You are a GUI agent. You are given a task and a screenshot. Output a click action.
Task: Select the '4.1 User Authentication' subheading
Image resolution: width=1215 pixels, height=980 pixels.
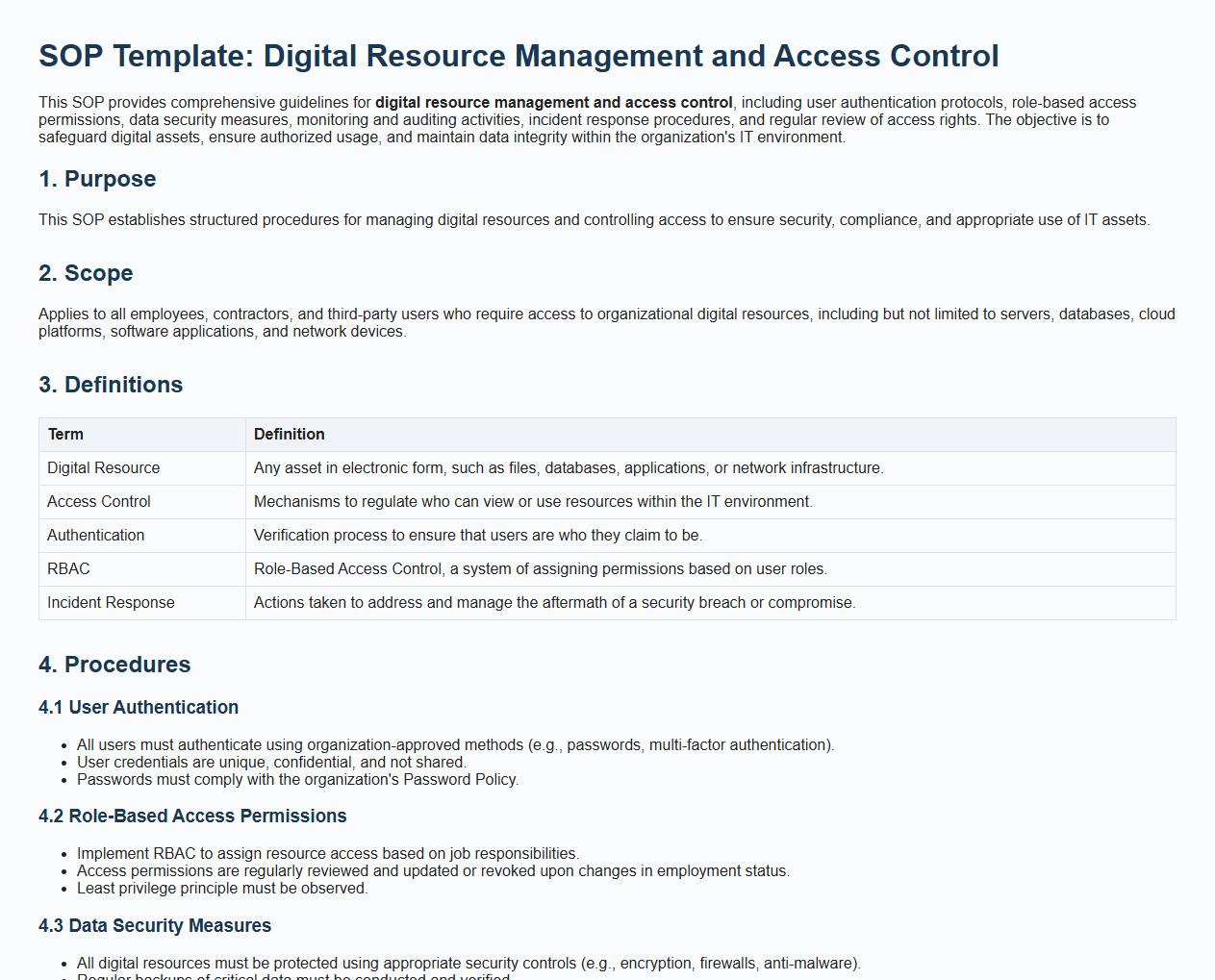coord(139,707)
